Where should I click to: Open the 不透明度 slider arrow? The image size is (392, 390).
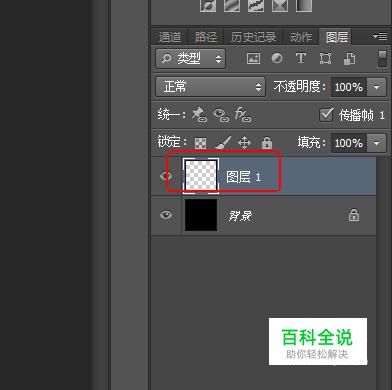pyautogui.click(x=377, y=87)
